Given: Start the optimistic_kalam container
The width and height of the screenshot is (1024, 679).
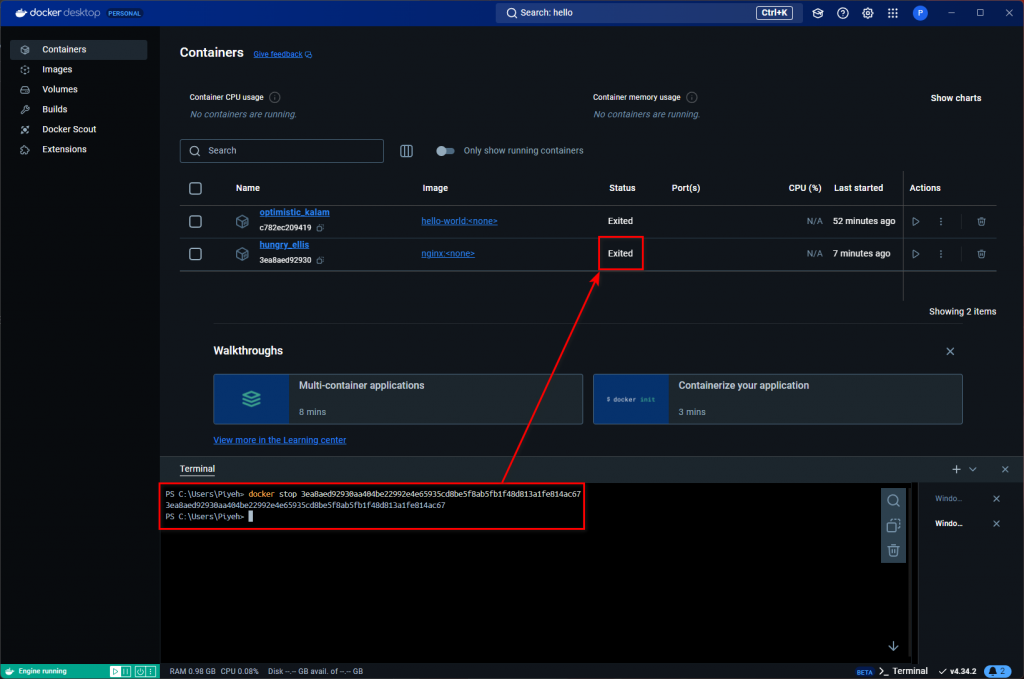Looking at the screenshot, I should [916, 221].
